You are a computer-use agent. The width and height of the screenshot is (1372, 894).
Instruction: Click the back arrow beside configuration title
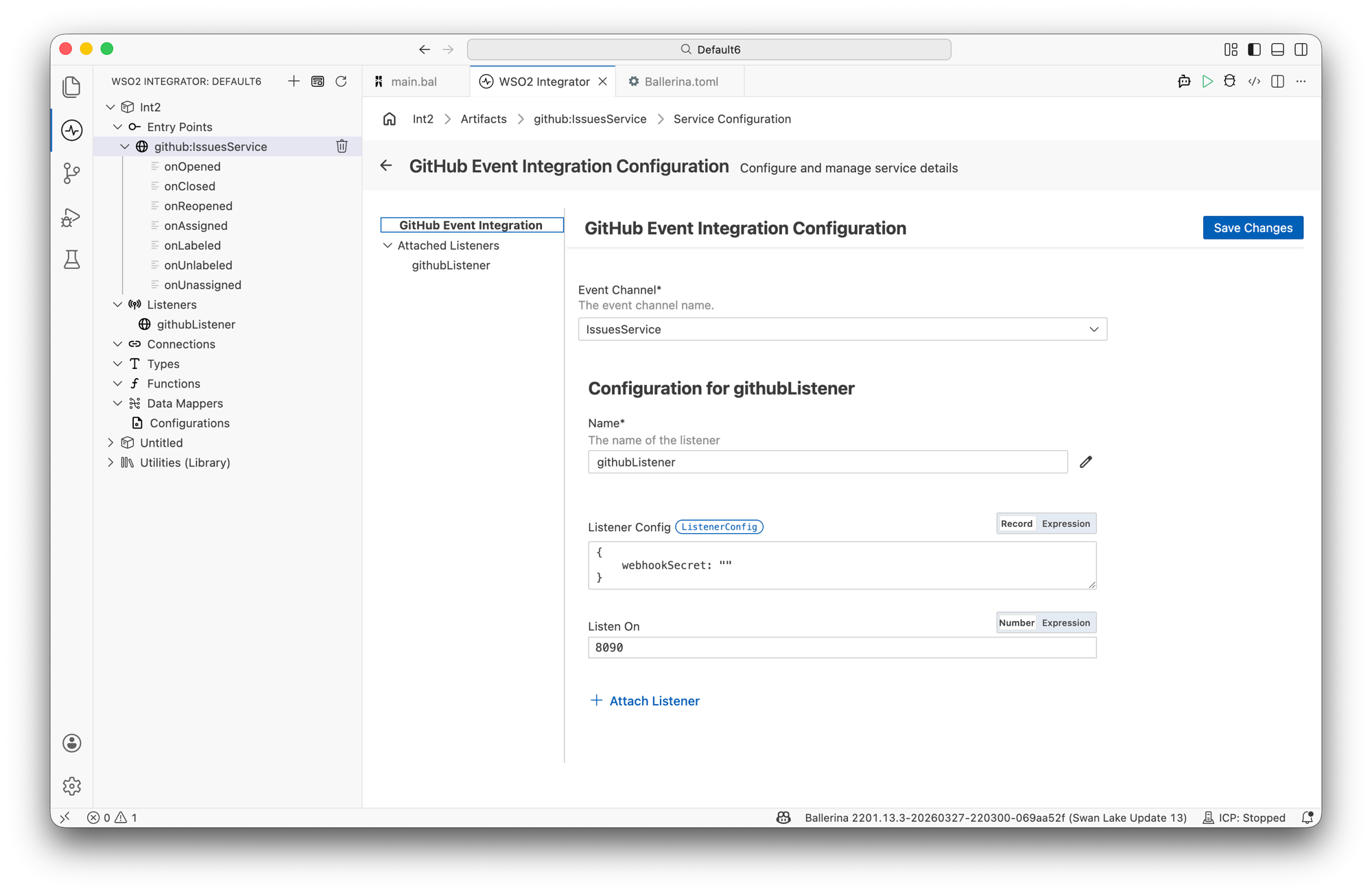[x=386, y=165]
